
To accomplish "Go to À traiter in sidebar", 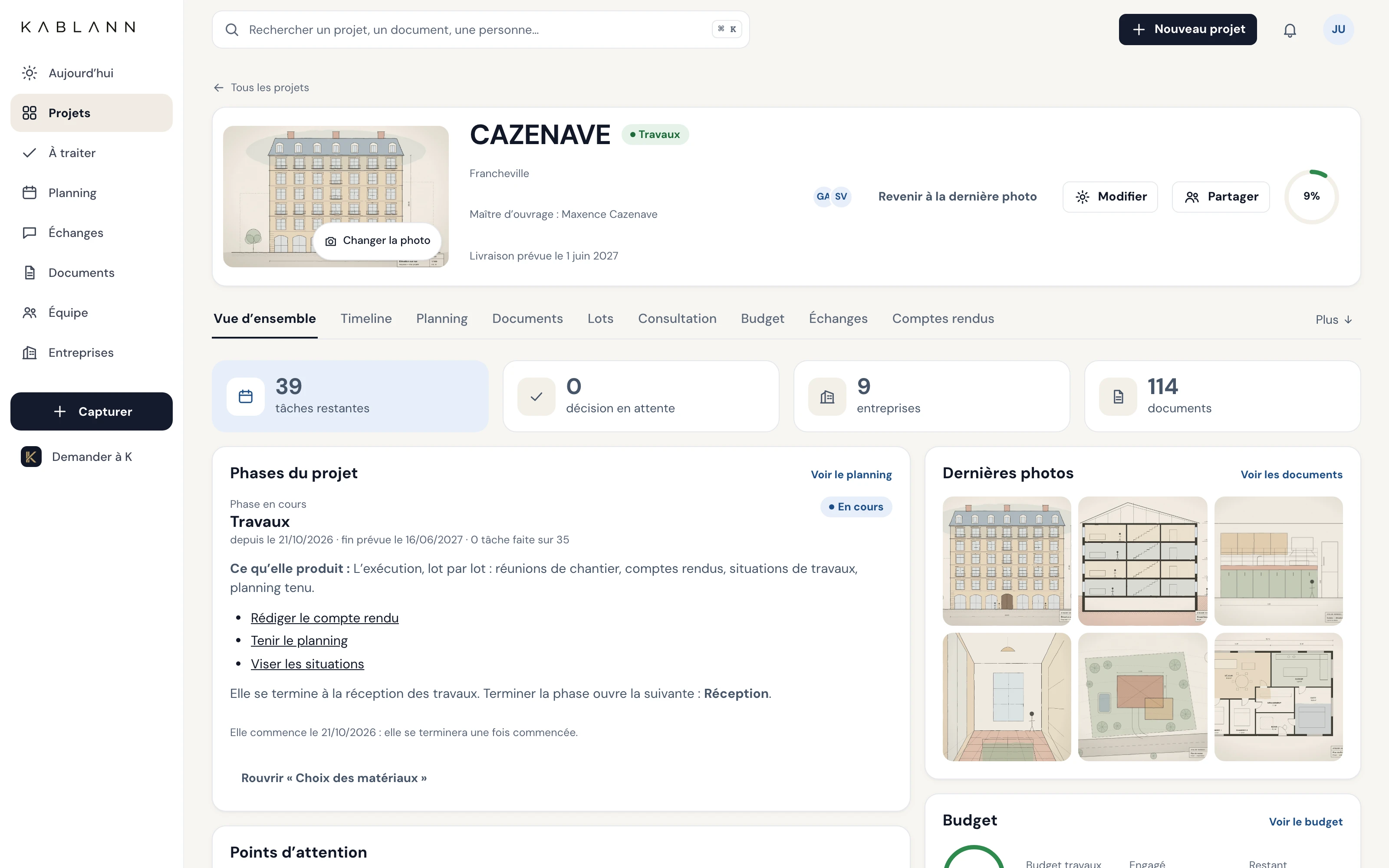I will [x=91, y=153].
